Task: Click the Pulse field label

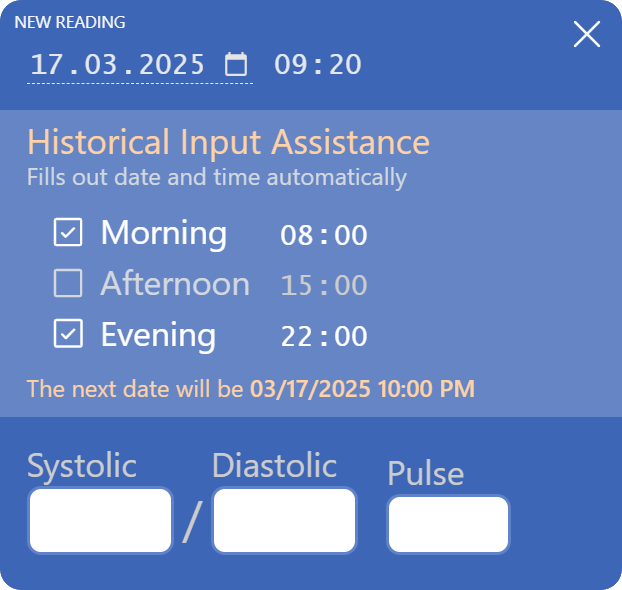Action: [x=425, y=473]
